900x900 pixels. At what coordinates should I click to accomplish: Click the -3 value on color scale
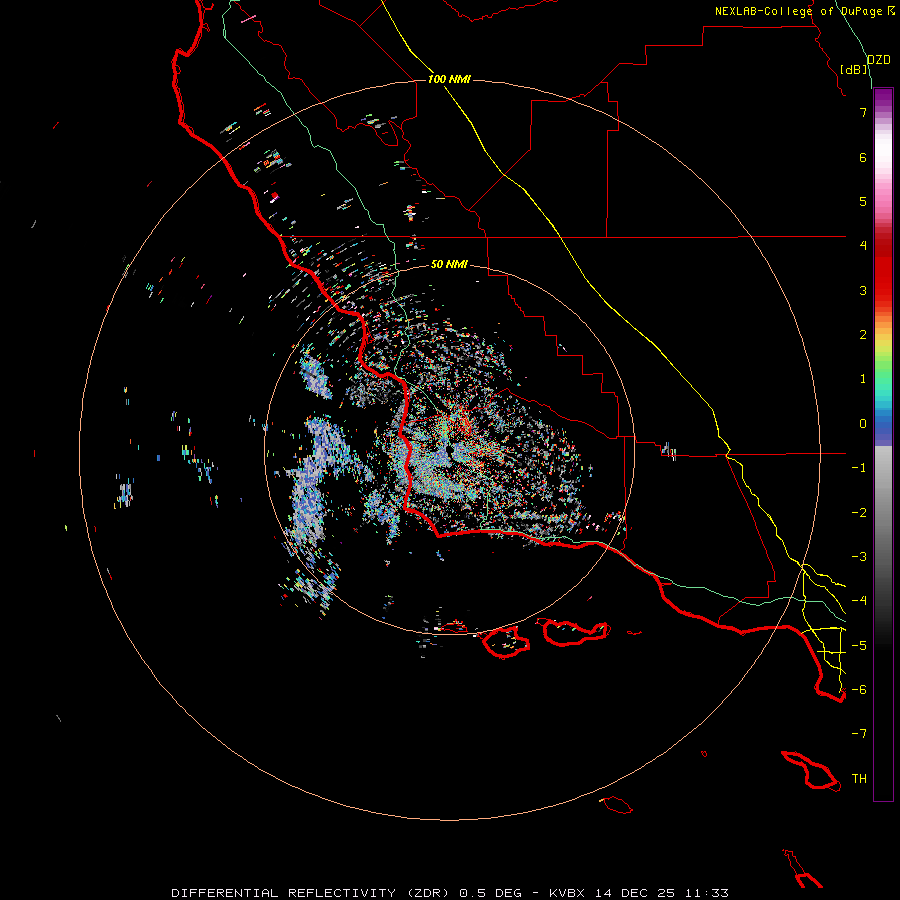click(x=859, y=557)
